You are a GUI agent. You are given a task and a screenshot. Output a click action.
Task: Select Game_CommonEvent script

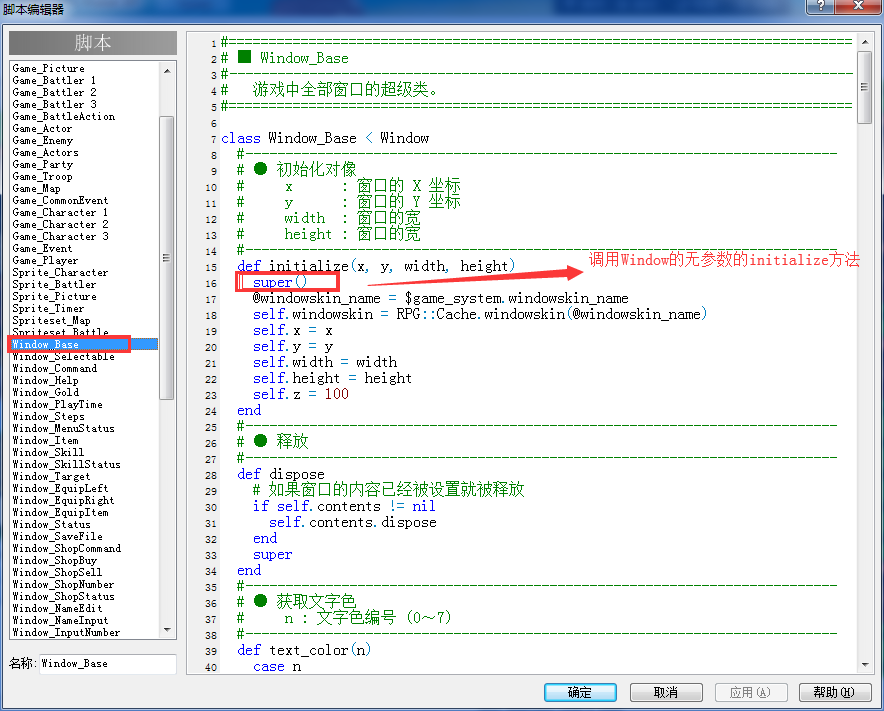pyautogui.click(x=60, y=200)
